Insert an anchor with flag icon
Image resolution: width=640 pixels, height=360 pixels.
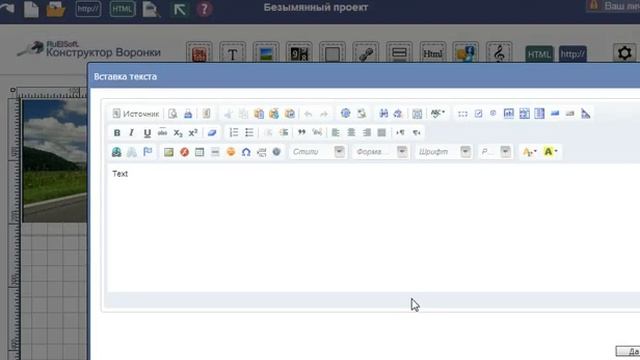147,152
